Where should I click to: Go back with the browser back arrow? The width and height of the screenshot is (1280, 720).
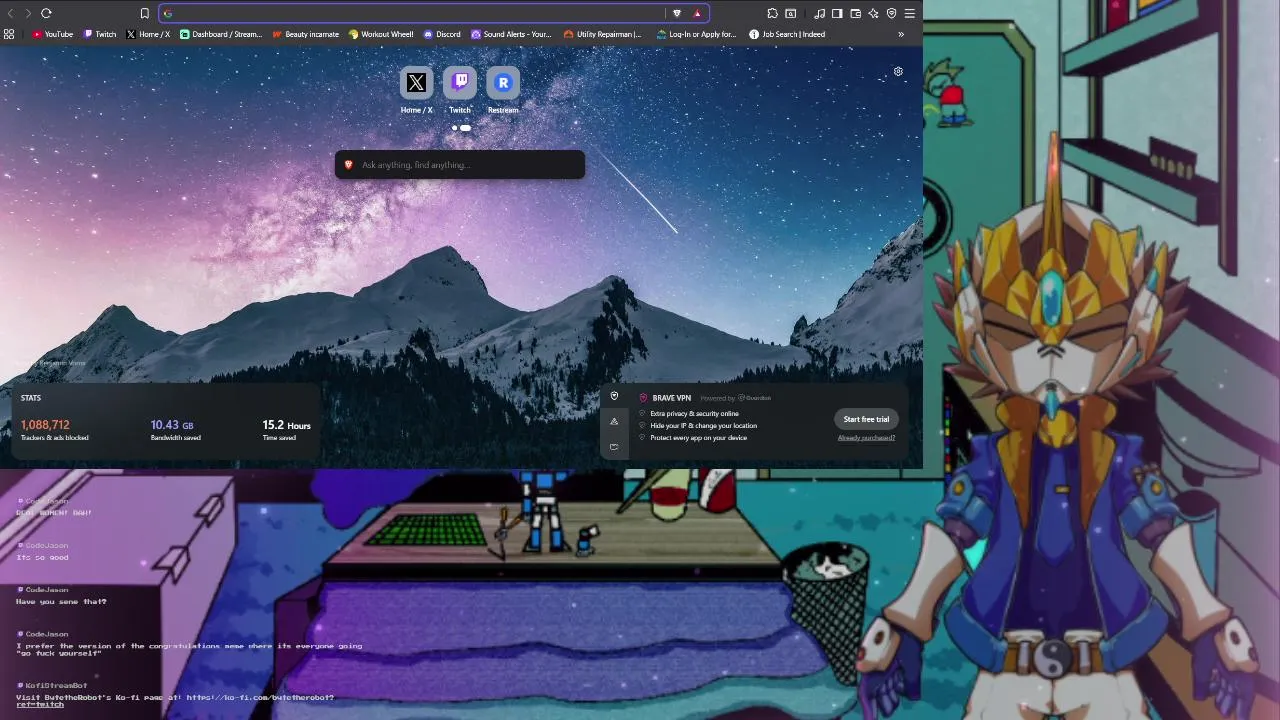(10, 13)
